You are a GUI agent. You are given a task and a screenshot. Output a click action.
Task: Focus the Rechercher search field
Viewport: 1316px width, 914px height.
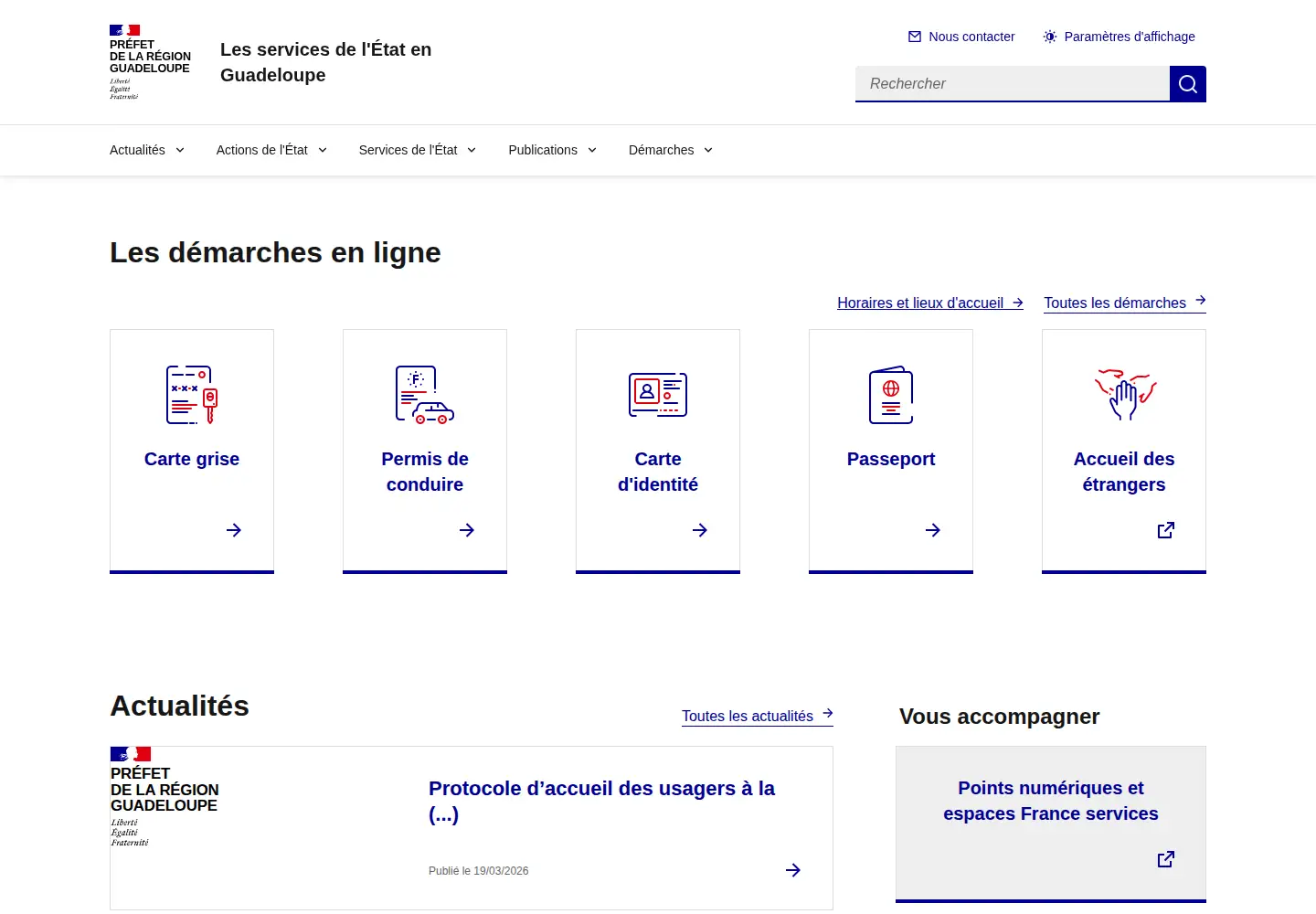point(1013,84)
